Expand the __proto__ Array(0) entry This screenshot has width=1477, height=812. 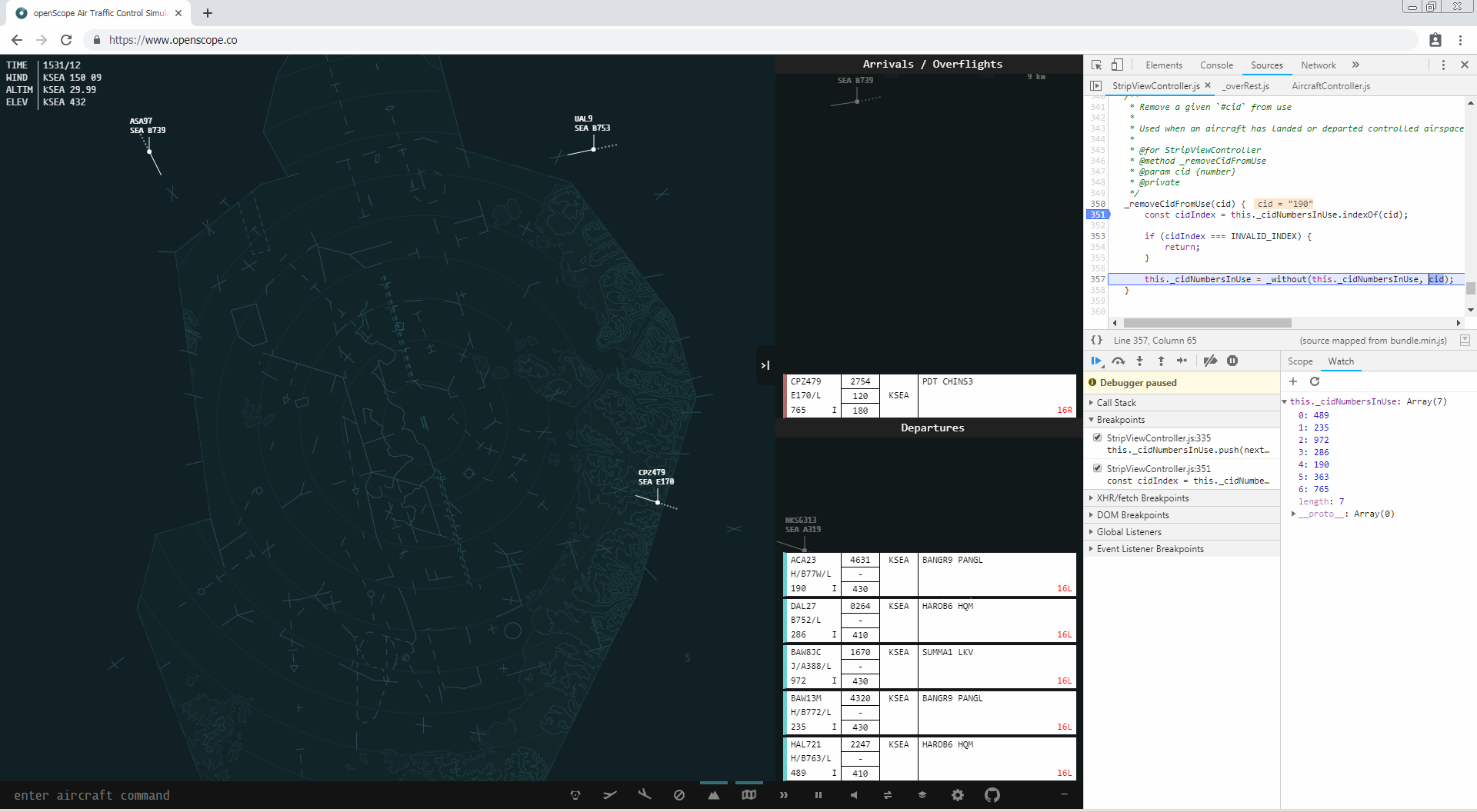[1293, 514]
